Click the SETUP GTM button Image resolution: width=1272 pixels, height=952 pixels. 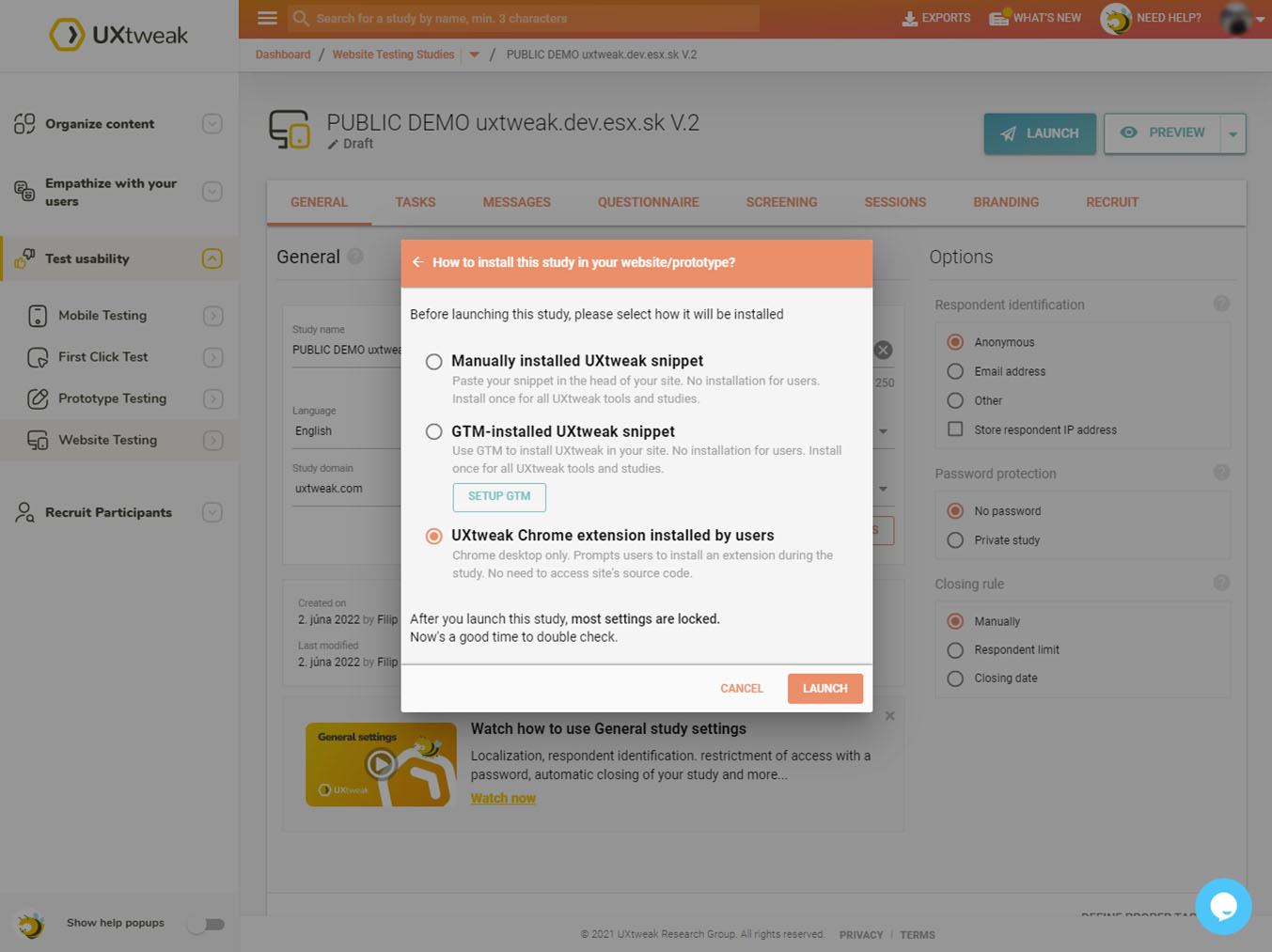click(499, 497)
